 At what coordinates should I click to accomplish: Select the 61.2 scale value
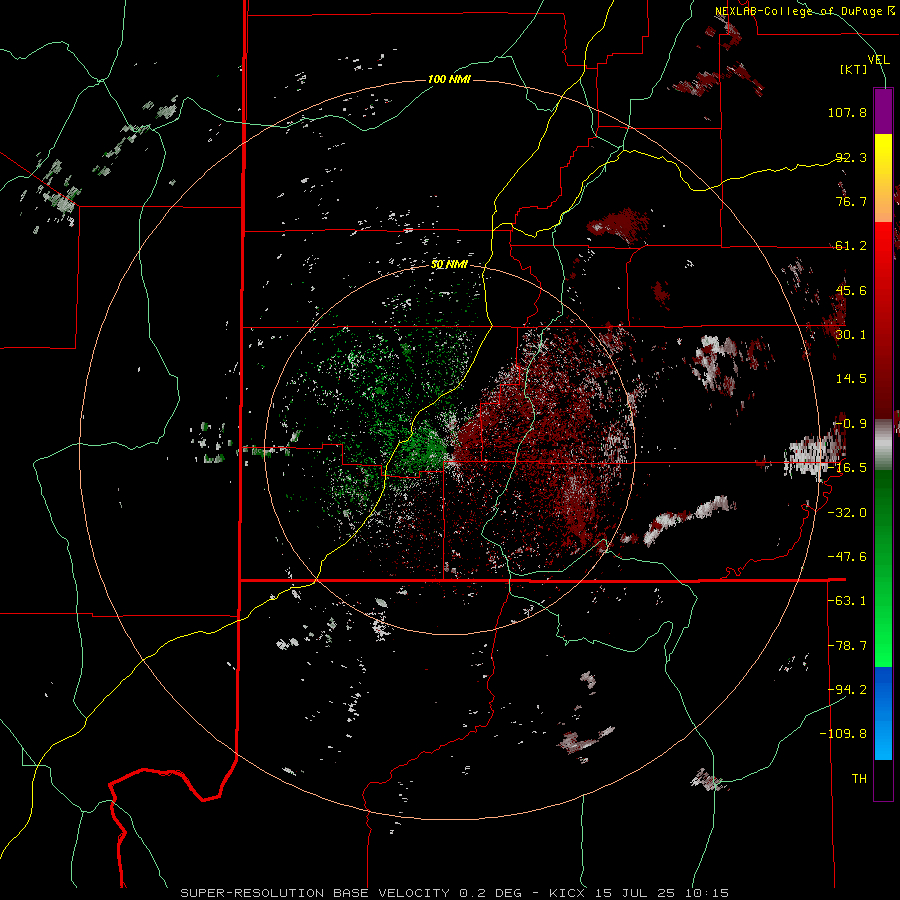click(851, 246)
